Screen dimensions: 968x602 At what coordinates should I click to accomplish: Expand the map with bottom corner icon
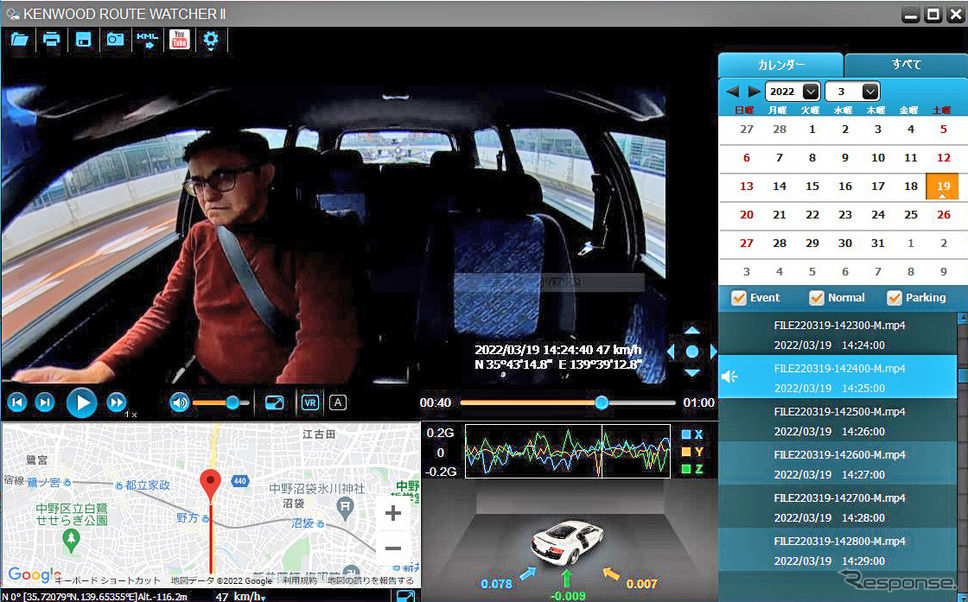(406, 596)
